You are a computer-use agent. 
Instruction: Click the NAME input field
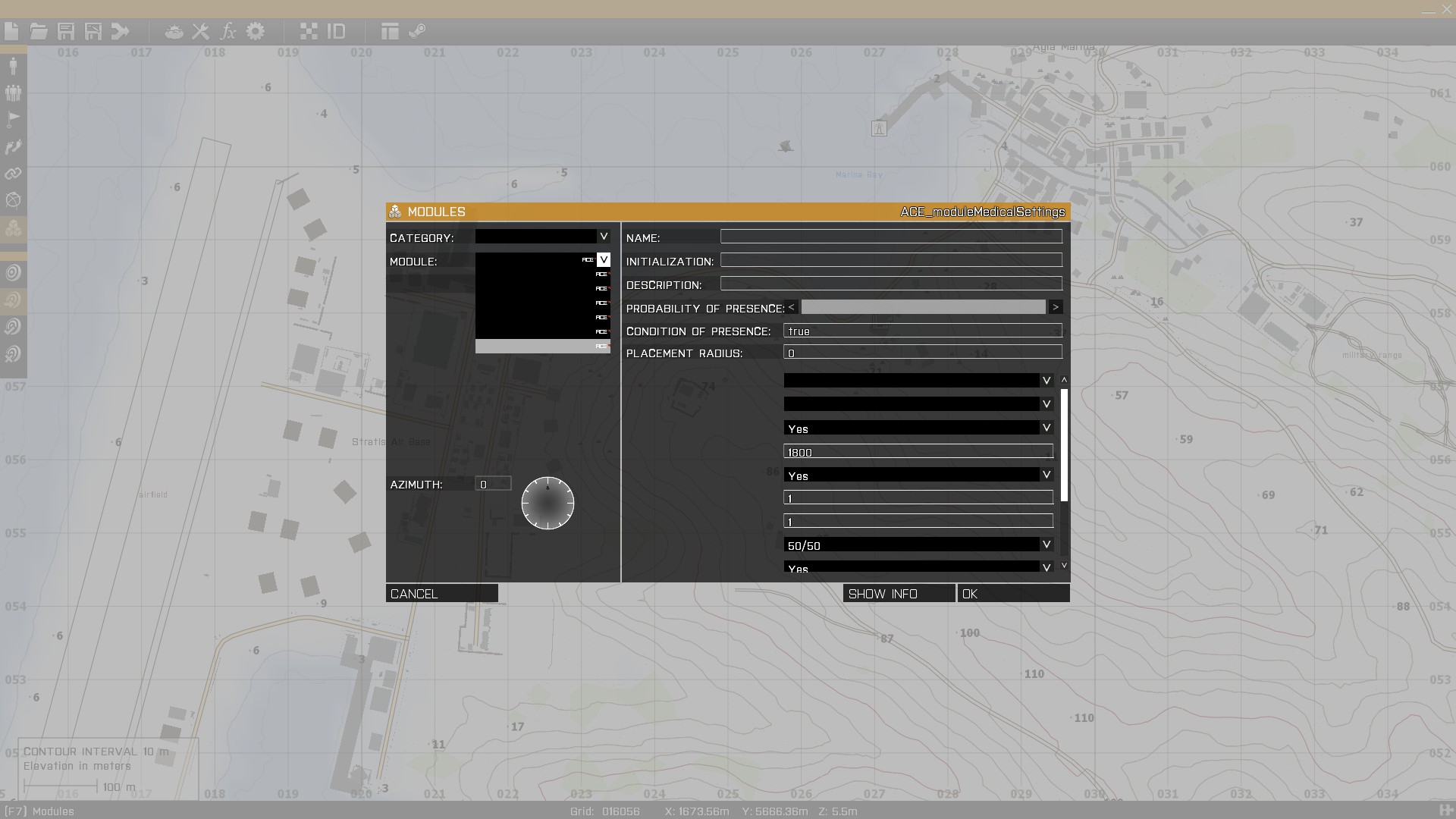[890, 237]
